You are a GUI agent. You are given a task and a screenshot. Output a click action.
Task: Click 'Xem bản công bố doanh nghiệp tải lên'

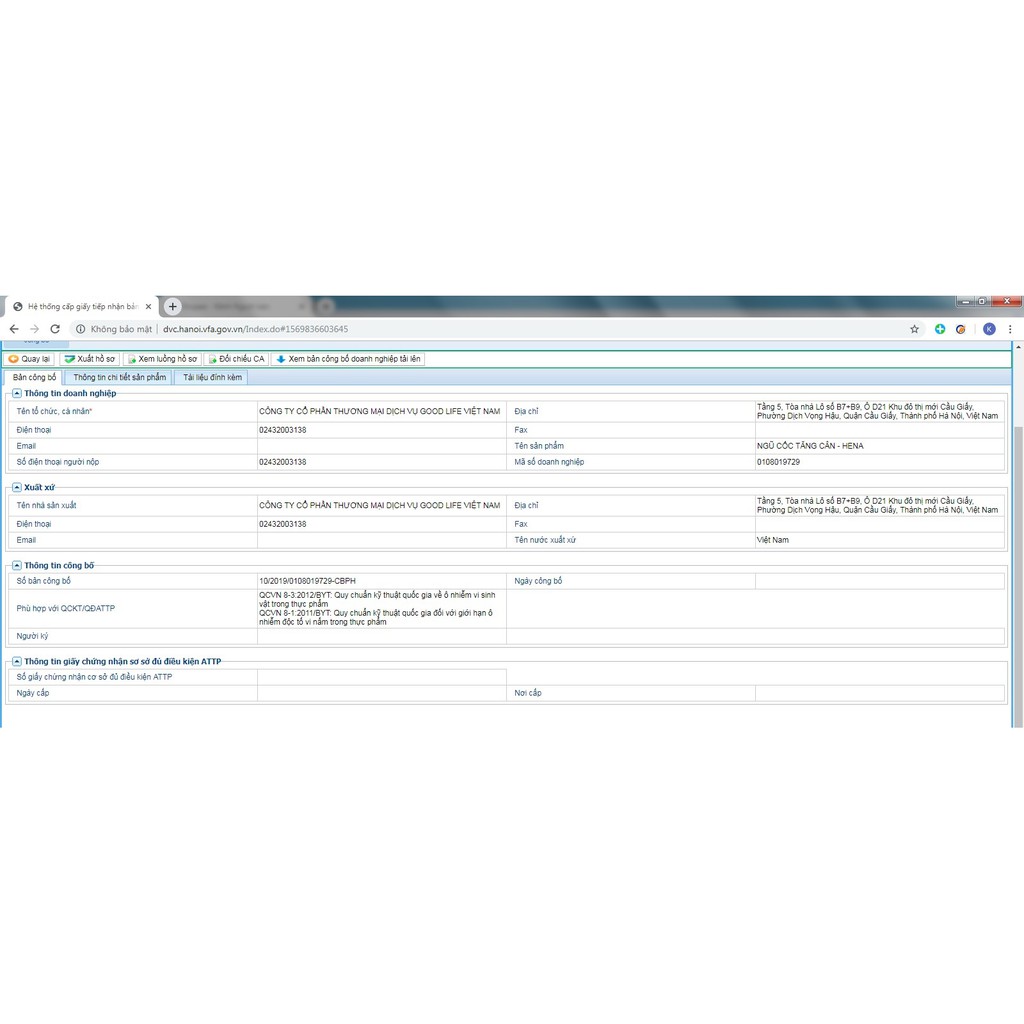(348, 358)
